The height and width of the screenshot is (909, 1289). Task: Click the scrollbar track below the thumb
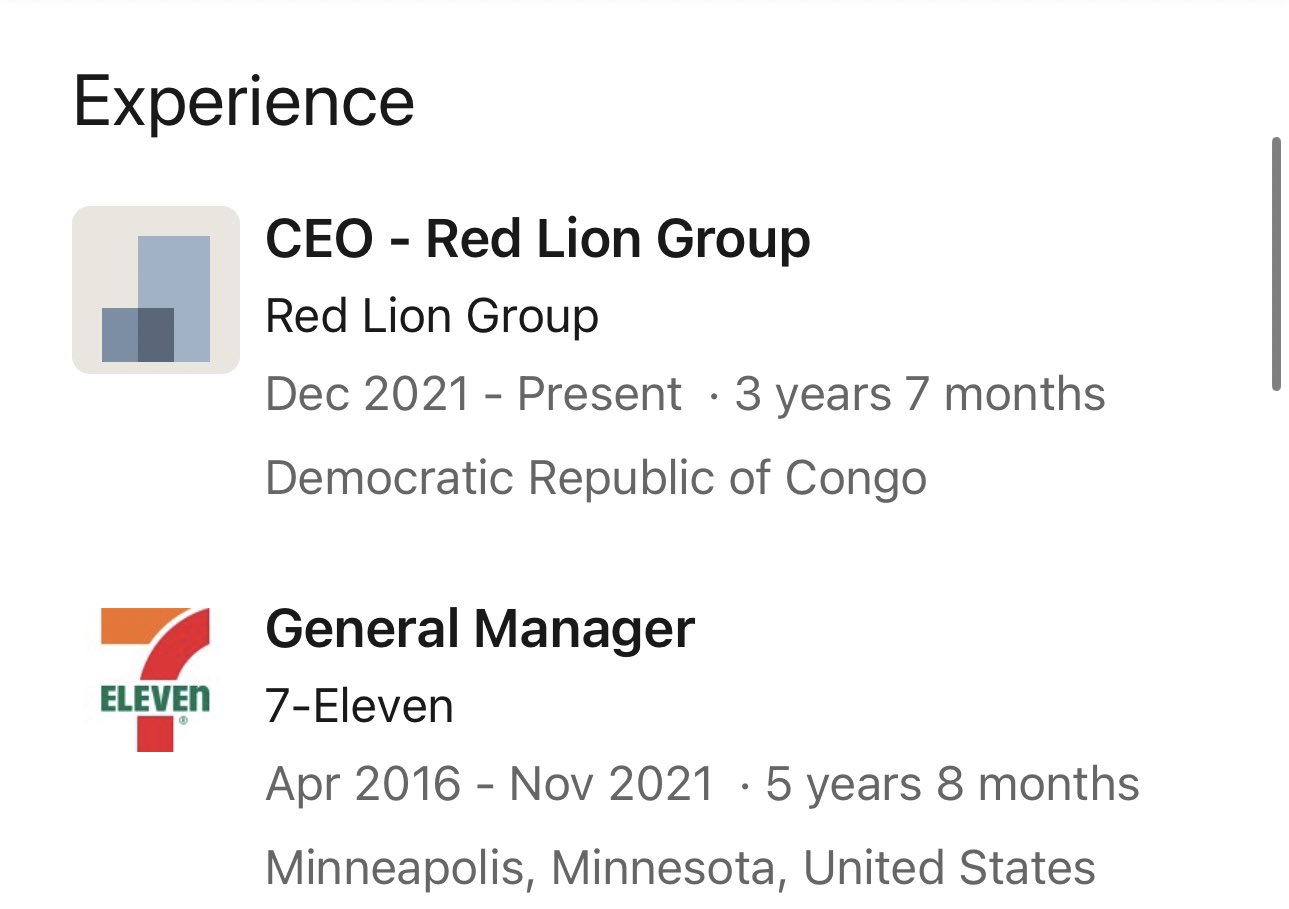pos(1276,650)
